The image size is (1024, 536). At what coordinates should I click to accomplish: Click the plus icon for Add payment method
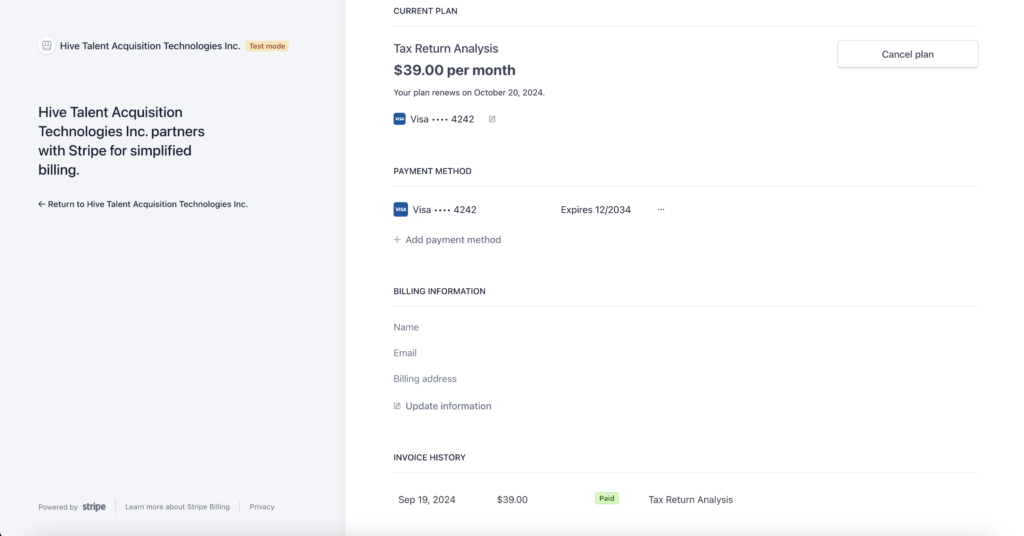pos(397,240)
